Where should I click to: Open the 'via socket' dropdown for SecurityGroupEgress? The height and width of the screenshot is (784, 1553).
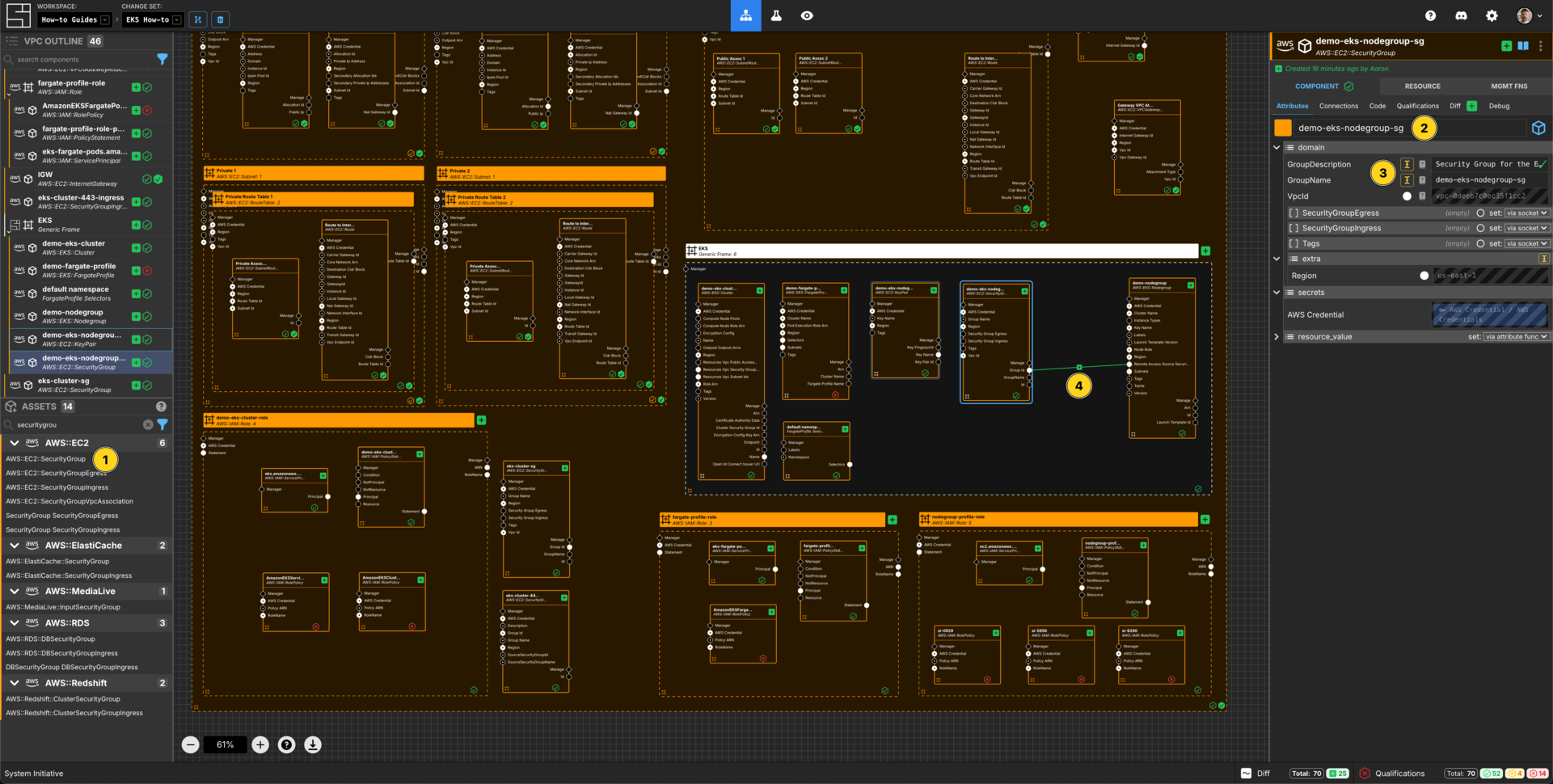point(1526,213)
